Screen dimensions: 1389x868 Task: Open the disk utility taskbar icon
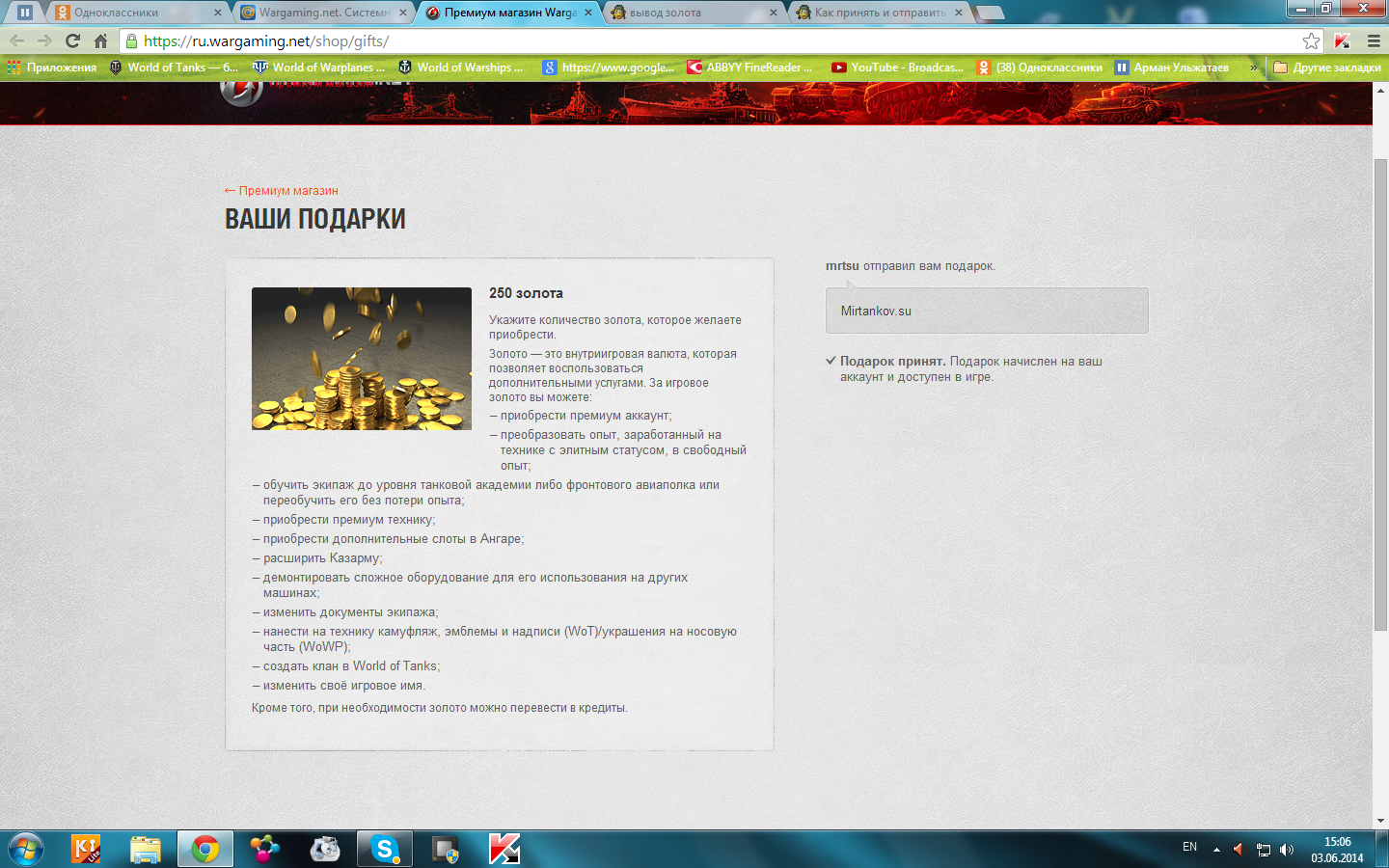click(x=325, y=849)
